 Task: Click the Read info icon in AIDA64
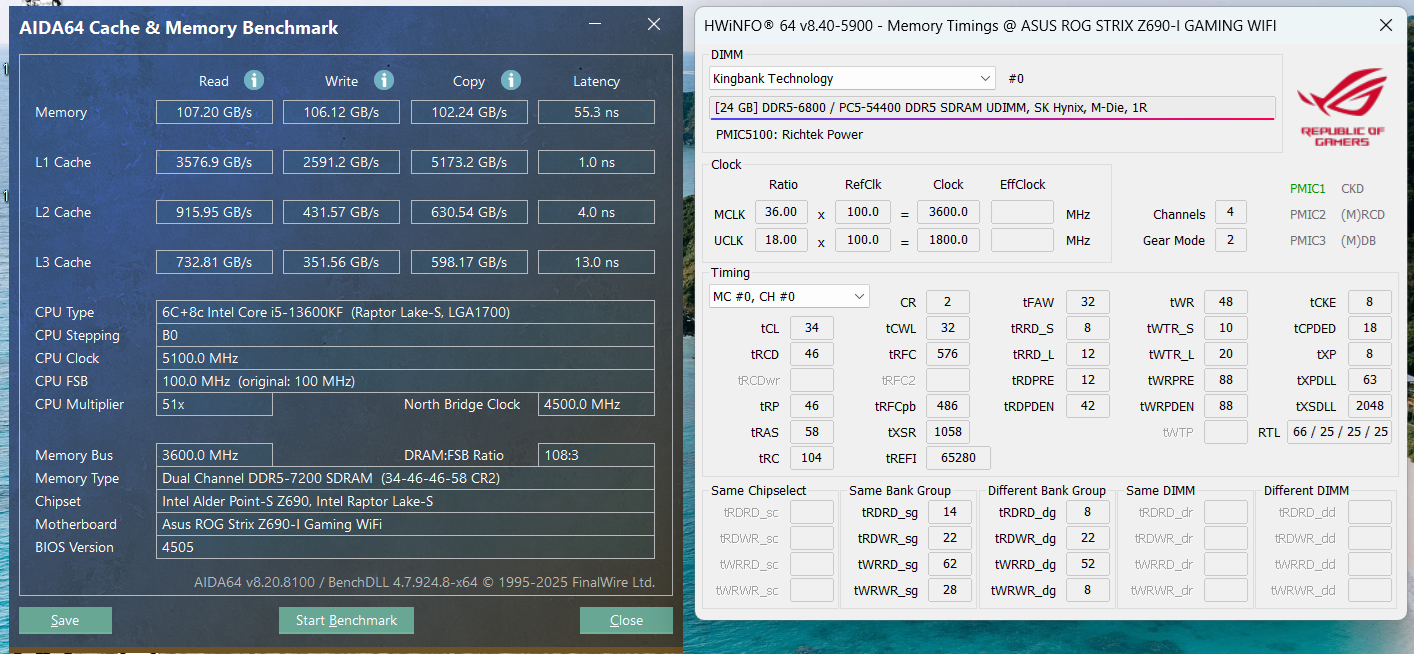click(x=254, y=80)
